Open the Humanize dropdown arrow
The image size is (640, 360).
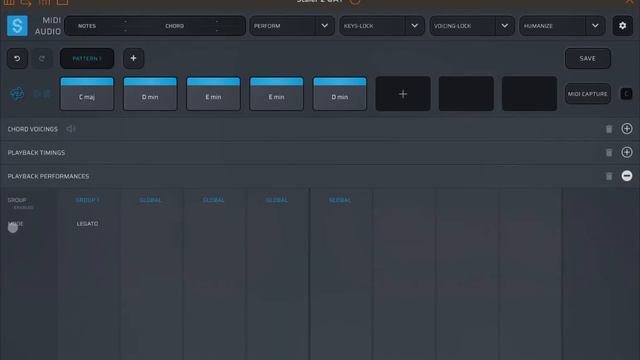click(595, 26)
